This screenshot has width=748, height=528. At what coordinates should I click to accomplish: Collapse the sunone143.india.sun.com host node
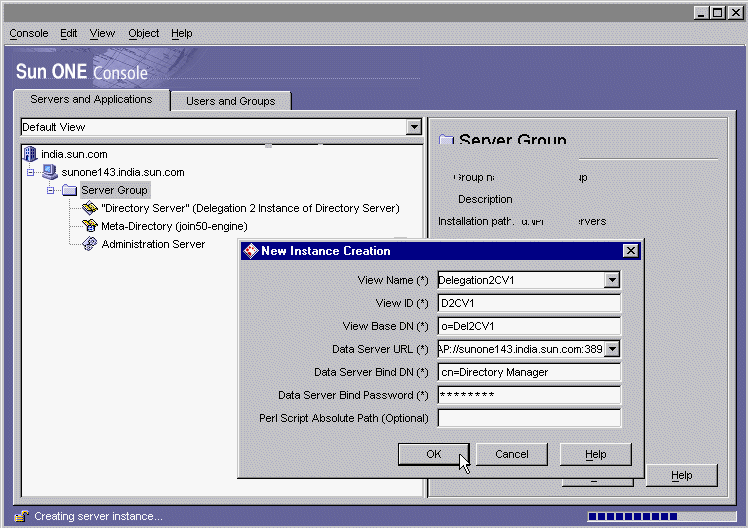point(30,172)
